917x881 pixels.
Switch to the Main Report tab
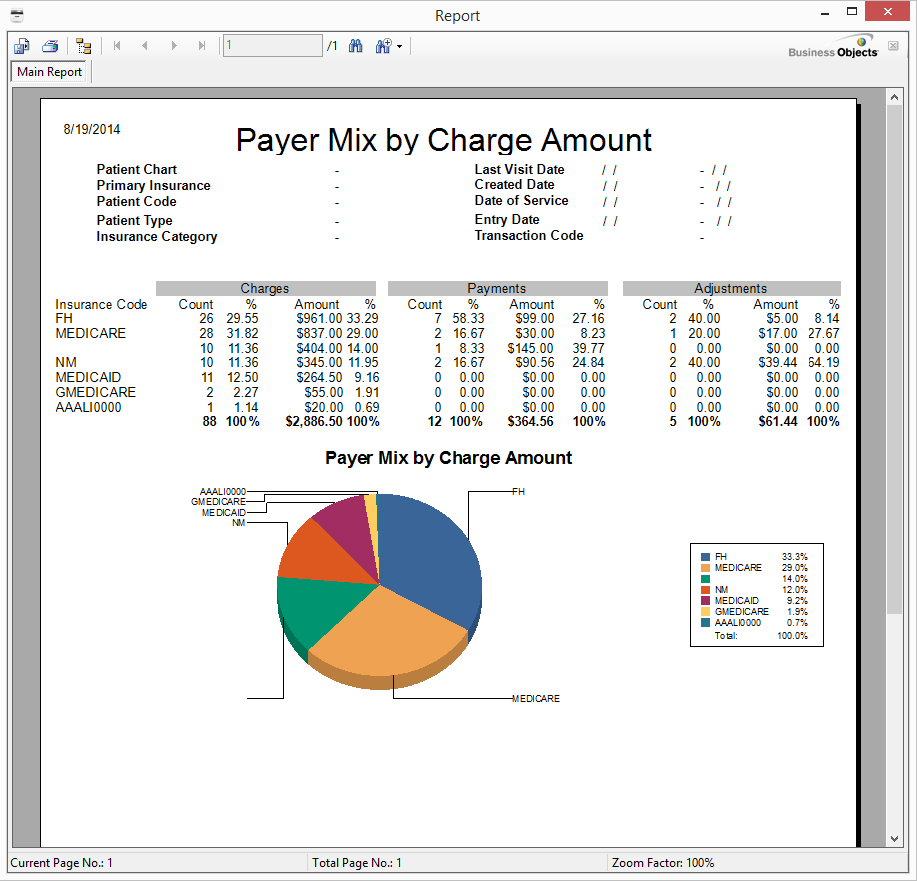point(48,71)
